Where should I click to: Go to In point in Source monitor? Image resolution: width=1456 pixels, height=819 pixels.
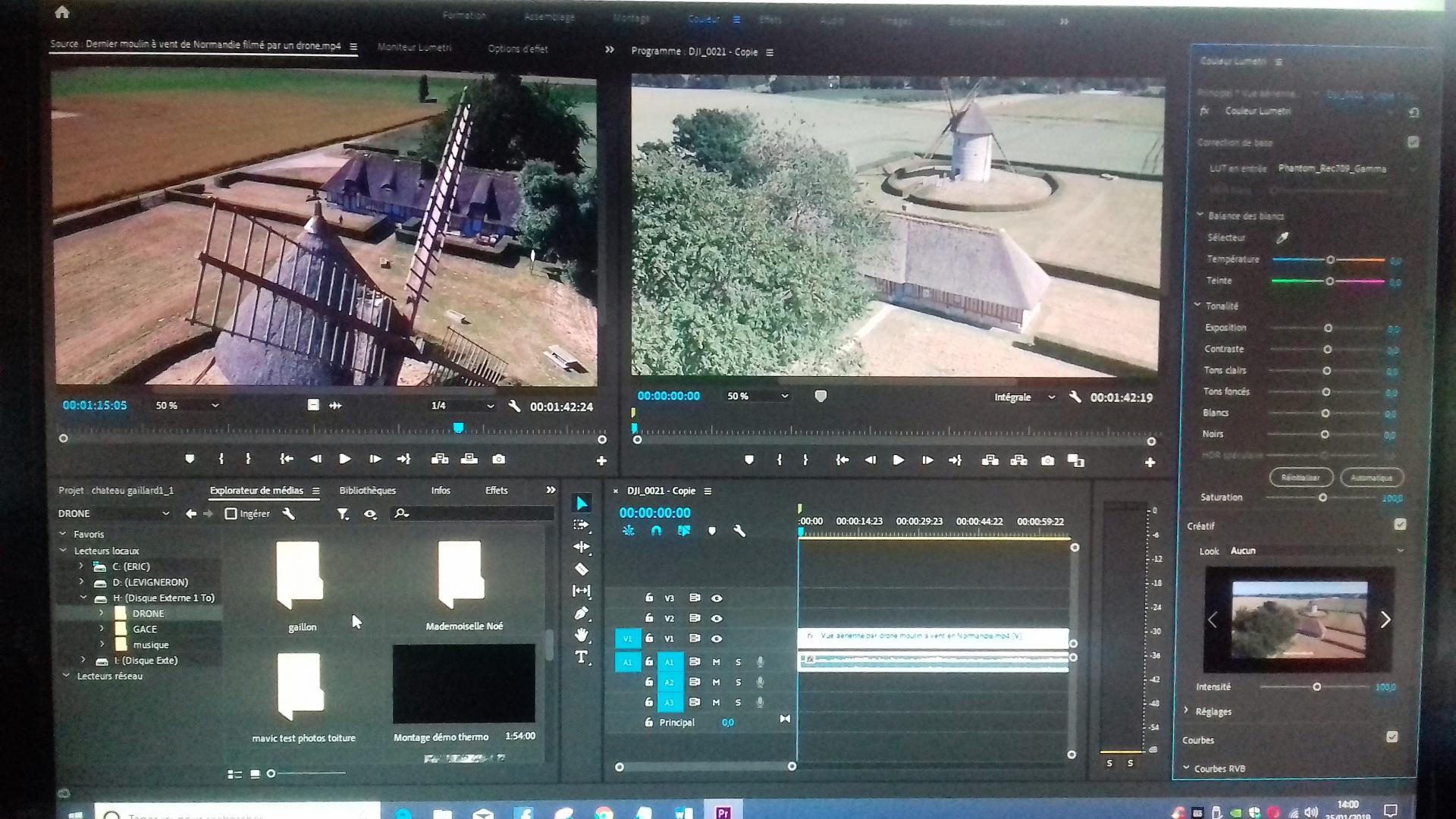point(286,459)
